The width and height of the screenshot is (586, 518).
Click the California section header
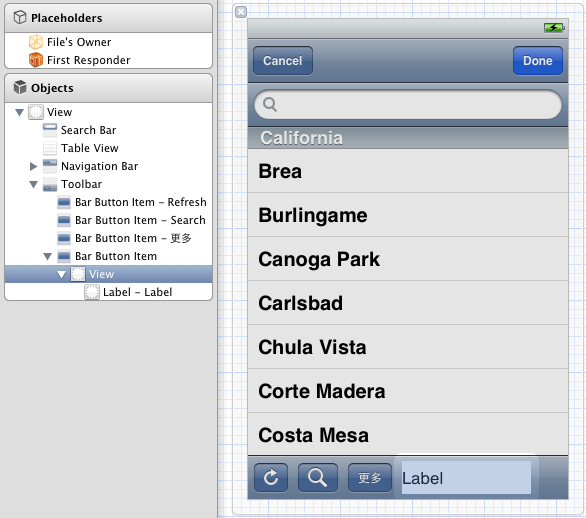pos(408,138)
